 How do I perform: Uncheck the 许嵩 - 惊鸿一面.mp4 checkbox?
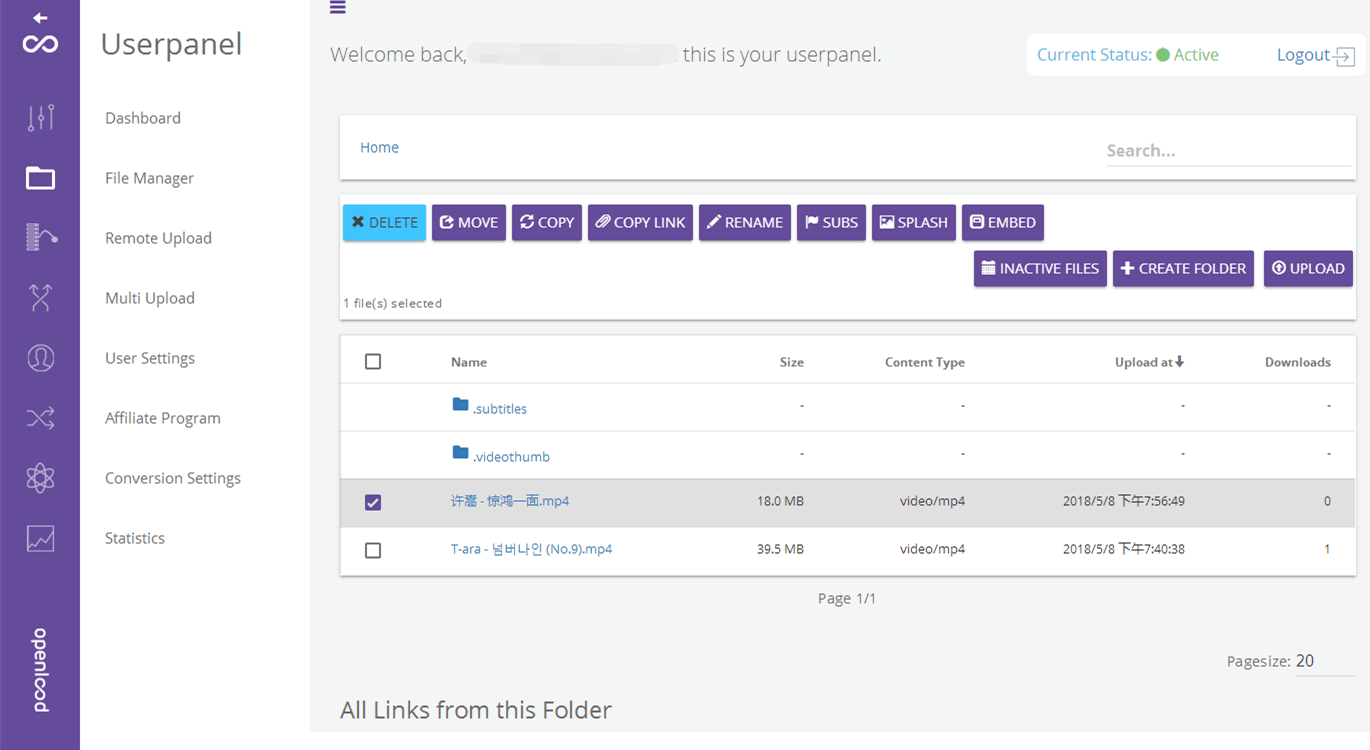click(x=373, y=502)
